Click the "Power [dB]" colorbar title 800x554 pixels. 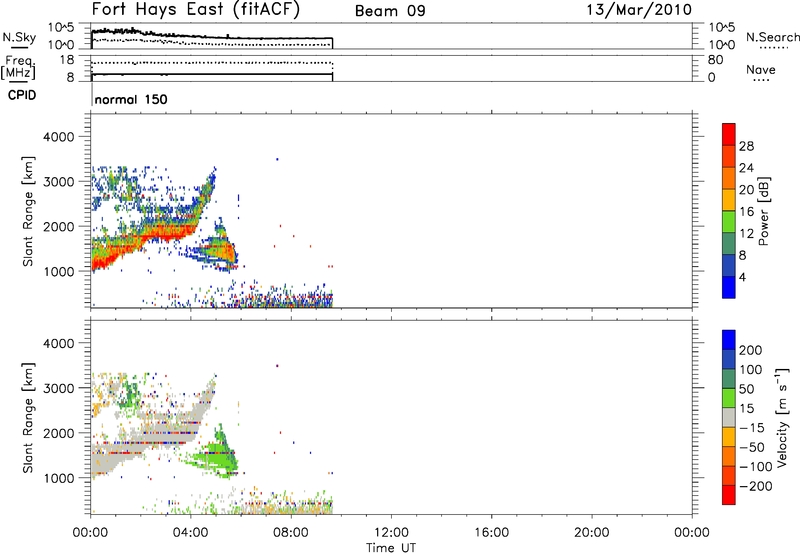point(764,211)
